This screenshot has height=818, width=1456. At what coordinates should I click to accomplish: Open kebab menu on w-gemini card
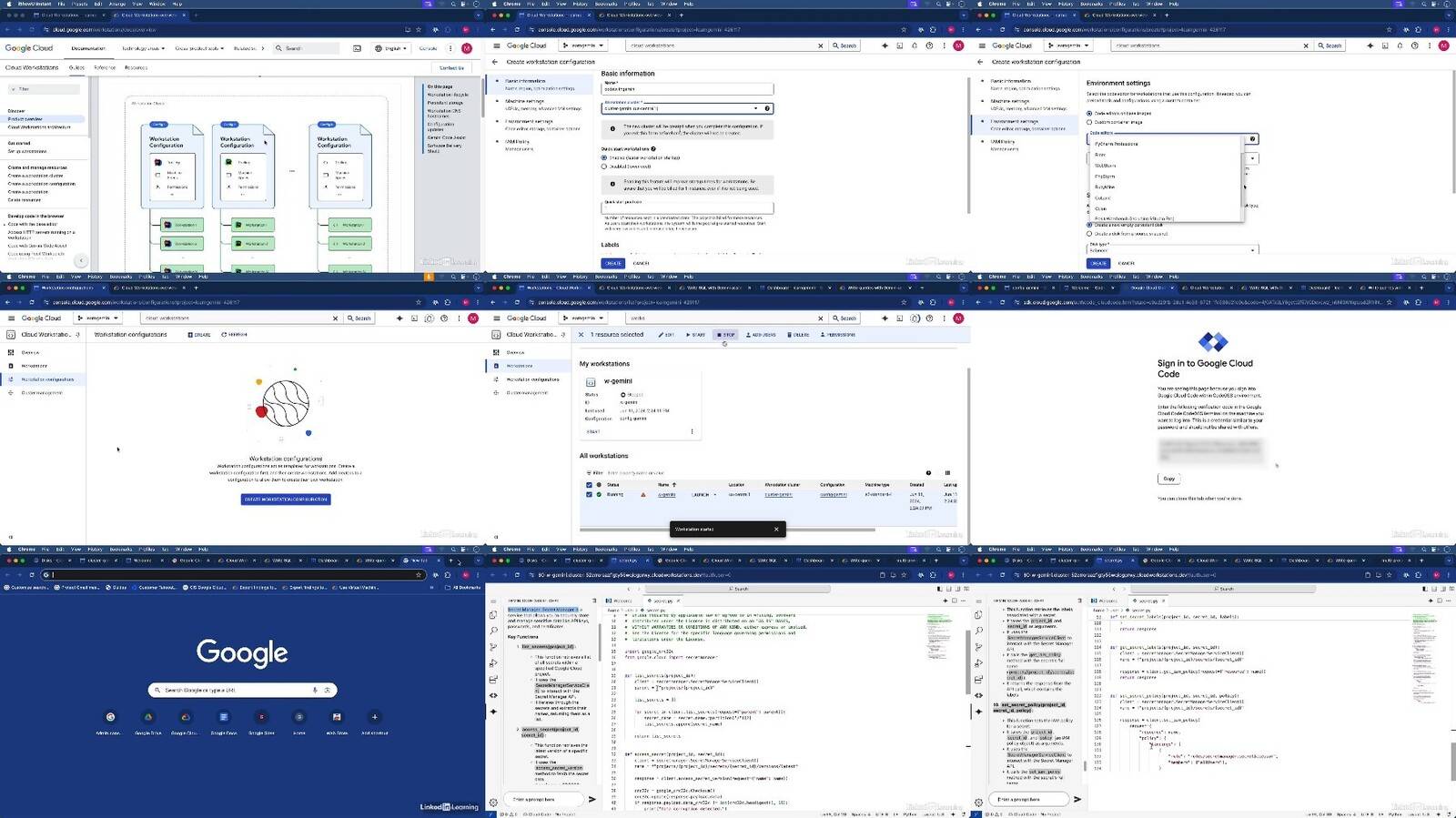[693, 431]
